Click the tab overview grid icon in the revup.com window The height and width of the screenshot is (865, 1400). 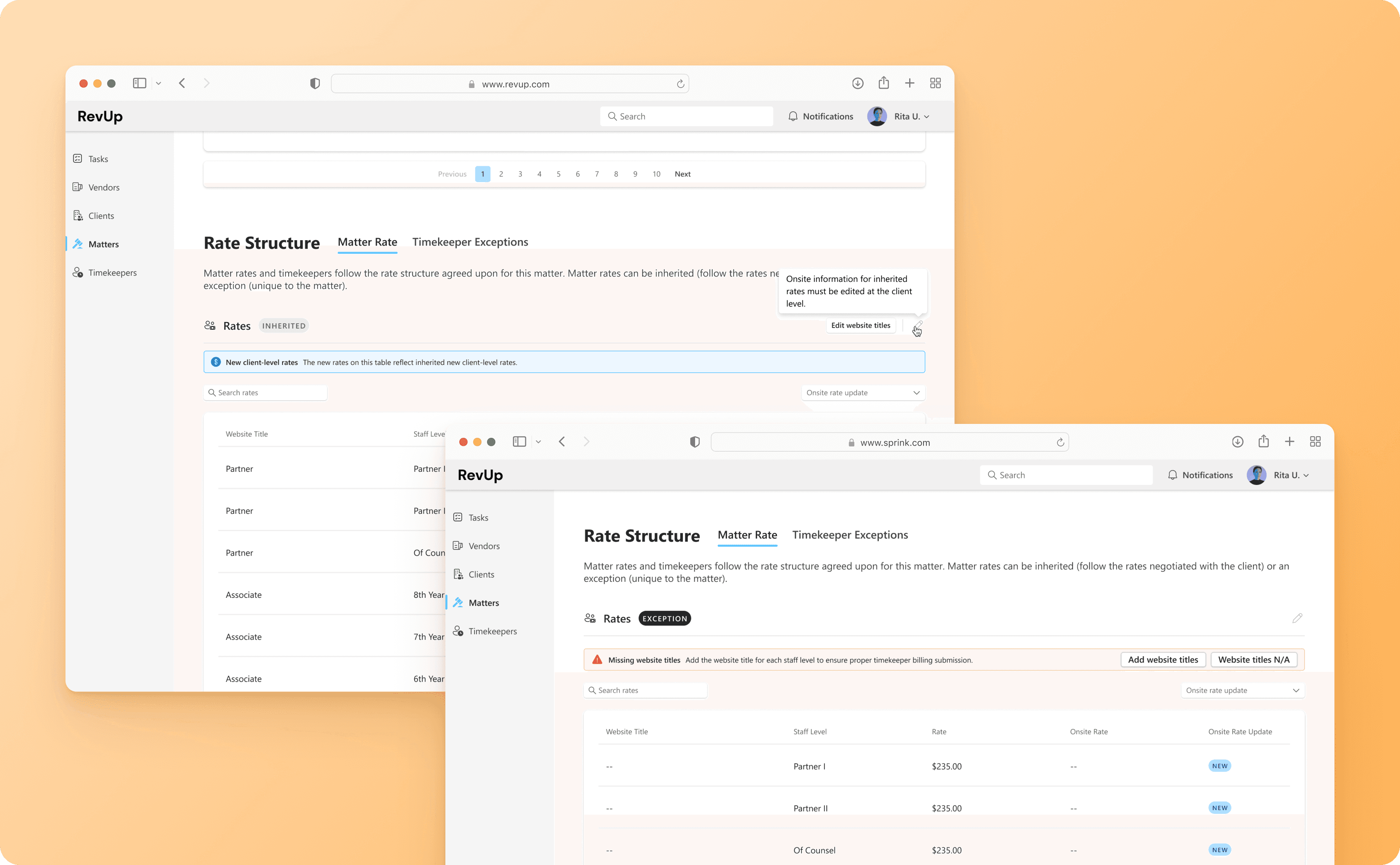pyautogui.click(x=935, y=83)
